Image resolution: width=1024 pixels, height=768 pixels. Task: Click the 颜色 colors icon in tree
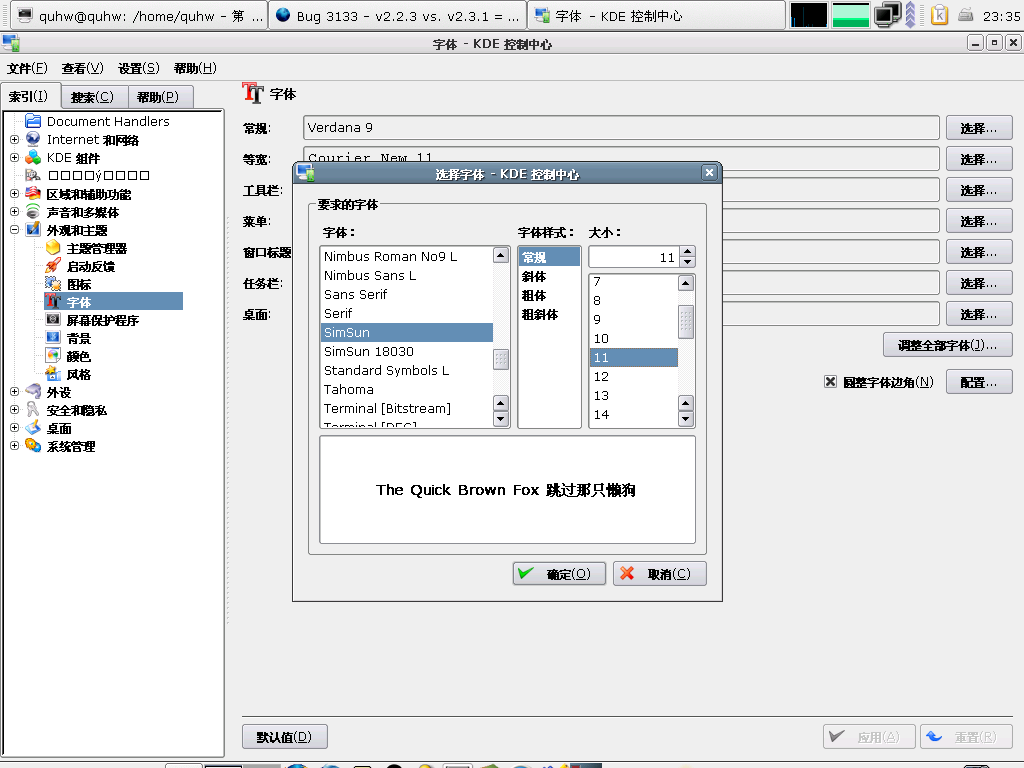coord(53,356)
